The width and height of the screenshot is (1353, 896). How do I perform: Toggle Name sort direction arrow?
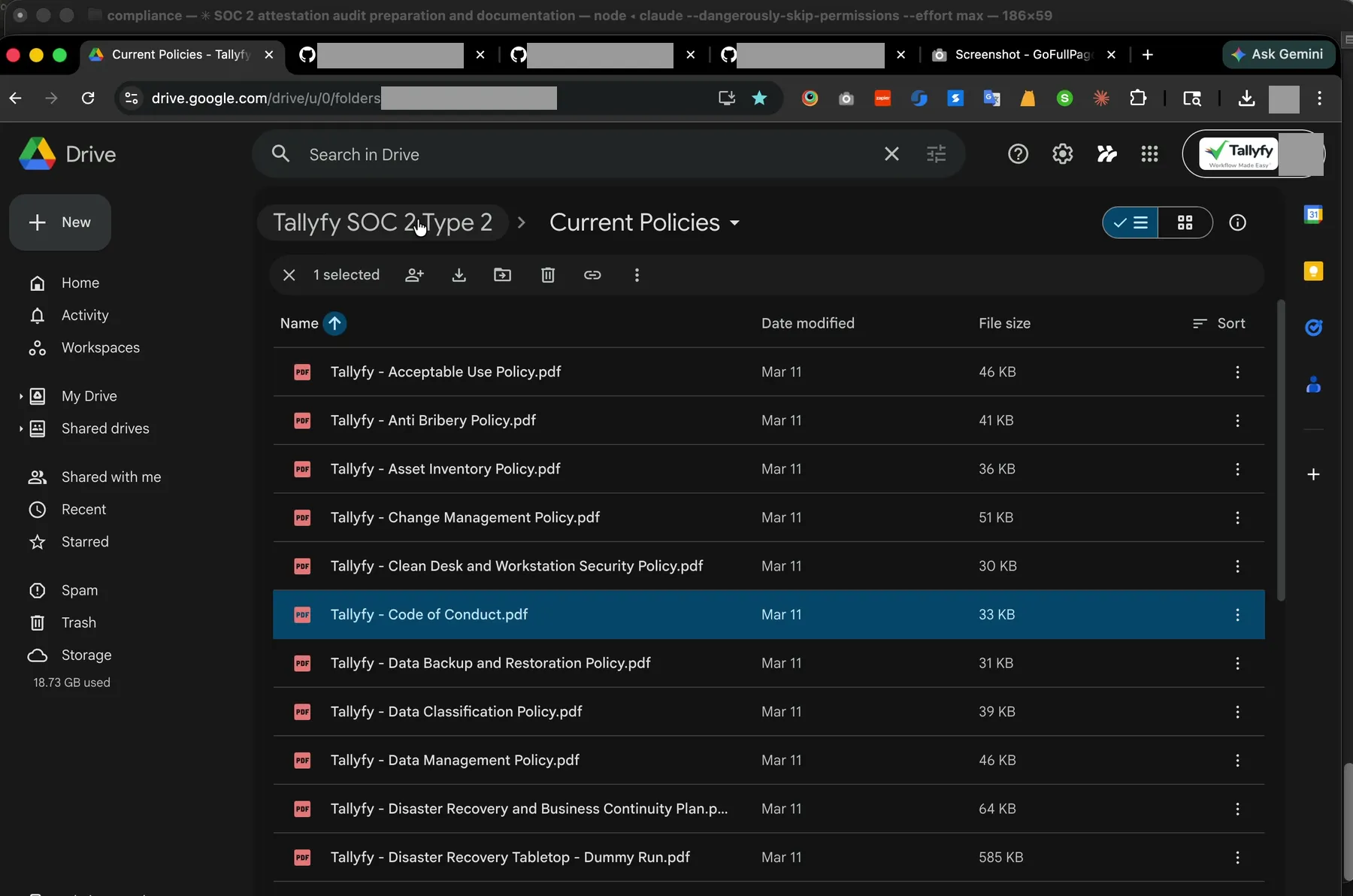334,323
